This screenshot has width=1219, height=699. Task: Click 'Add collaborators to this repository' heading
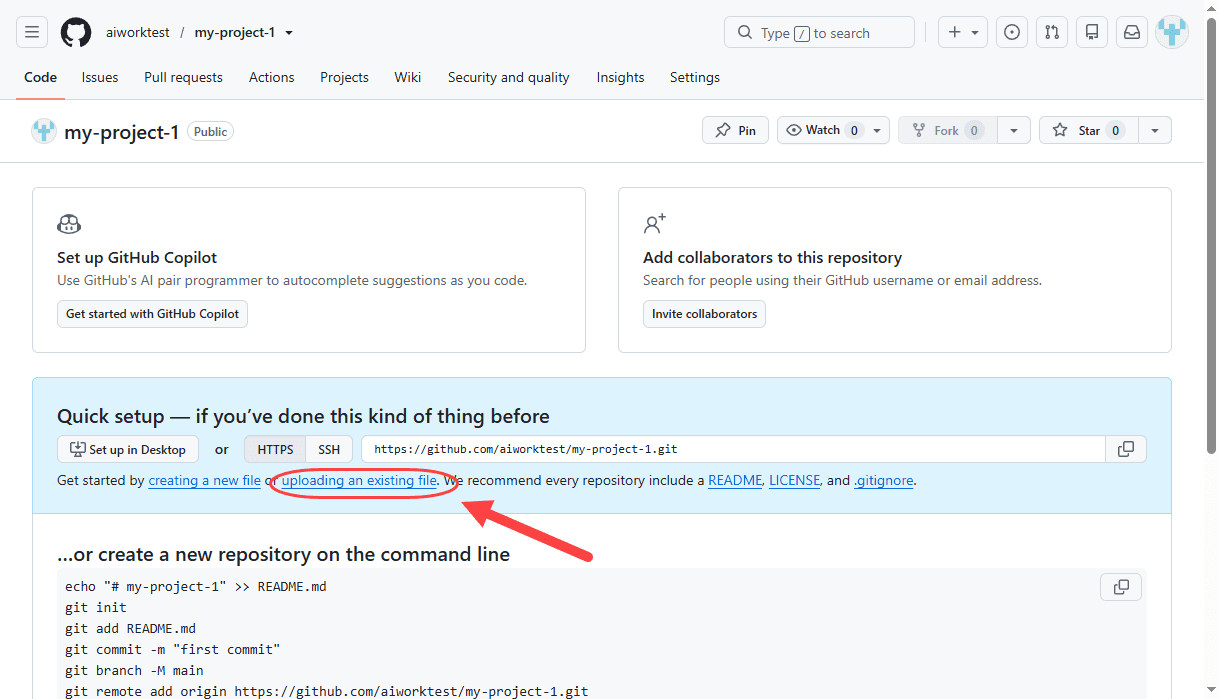click(773, 258)
